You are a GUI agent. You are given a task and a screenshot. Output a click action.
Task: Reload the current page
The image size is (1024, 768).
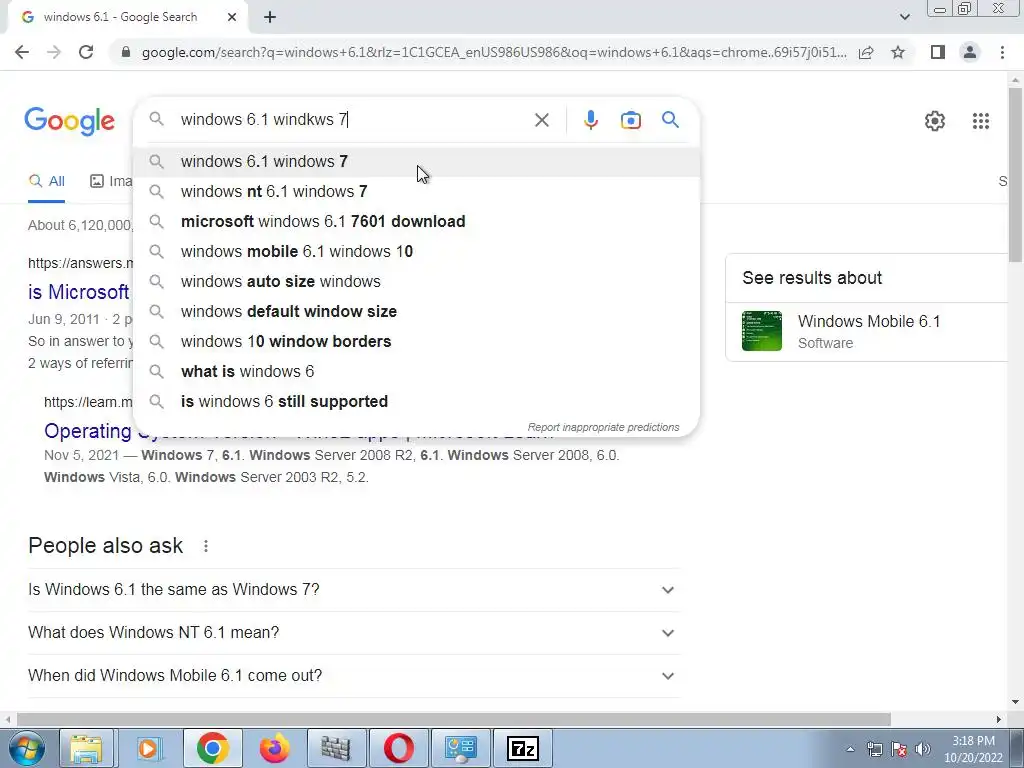[86, 52]
